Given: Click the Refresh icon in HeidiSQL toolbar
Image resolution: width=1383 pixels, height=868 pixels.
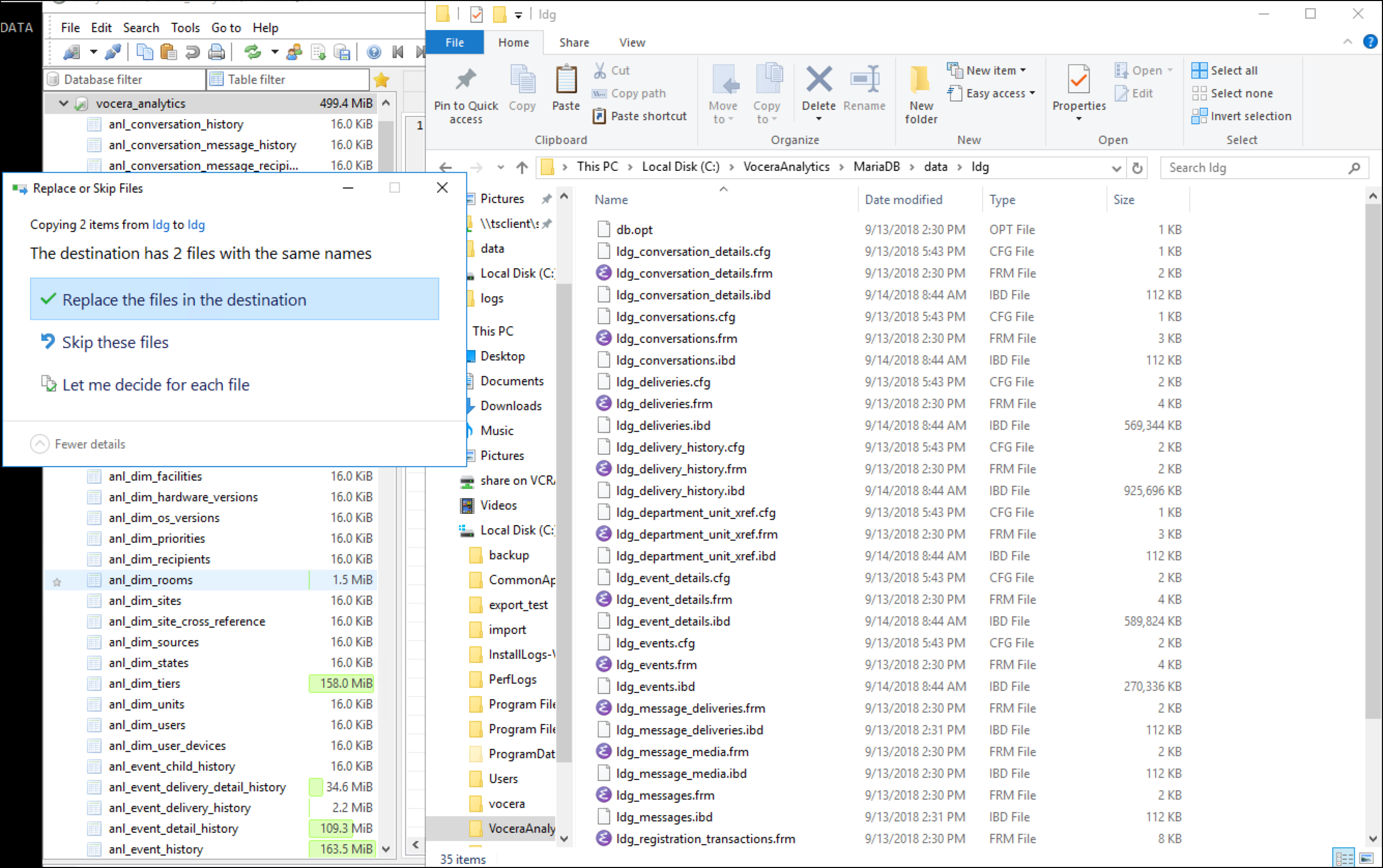Looking at the screenshot, I should coord(253,52).
